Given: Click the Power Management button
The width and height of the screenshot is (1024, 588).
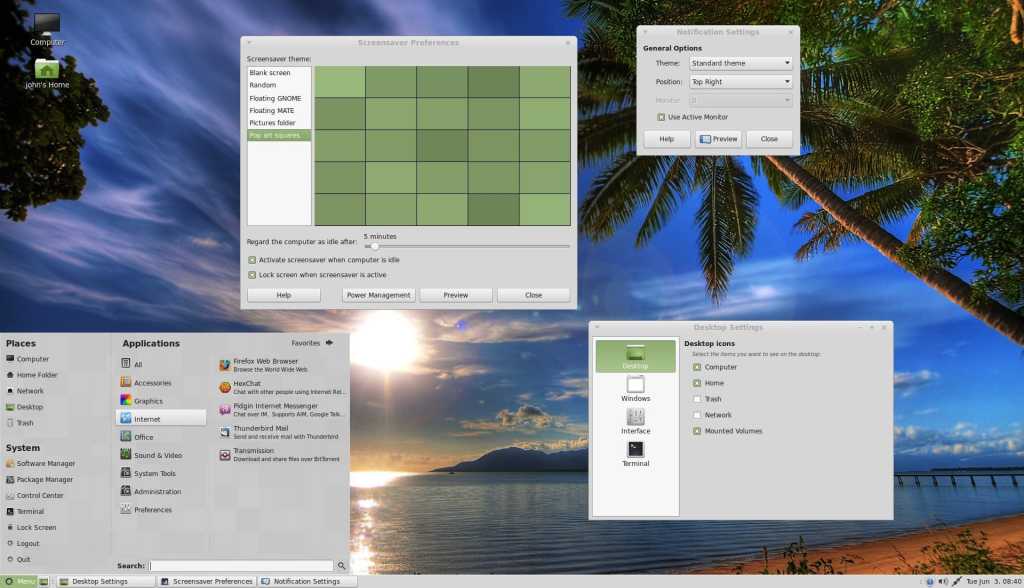Looking at the screenshot, I should [x=378, y=295].
